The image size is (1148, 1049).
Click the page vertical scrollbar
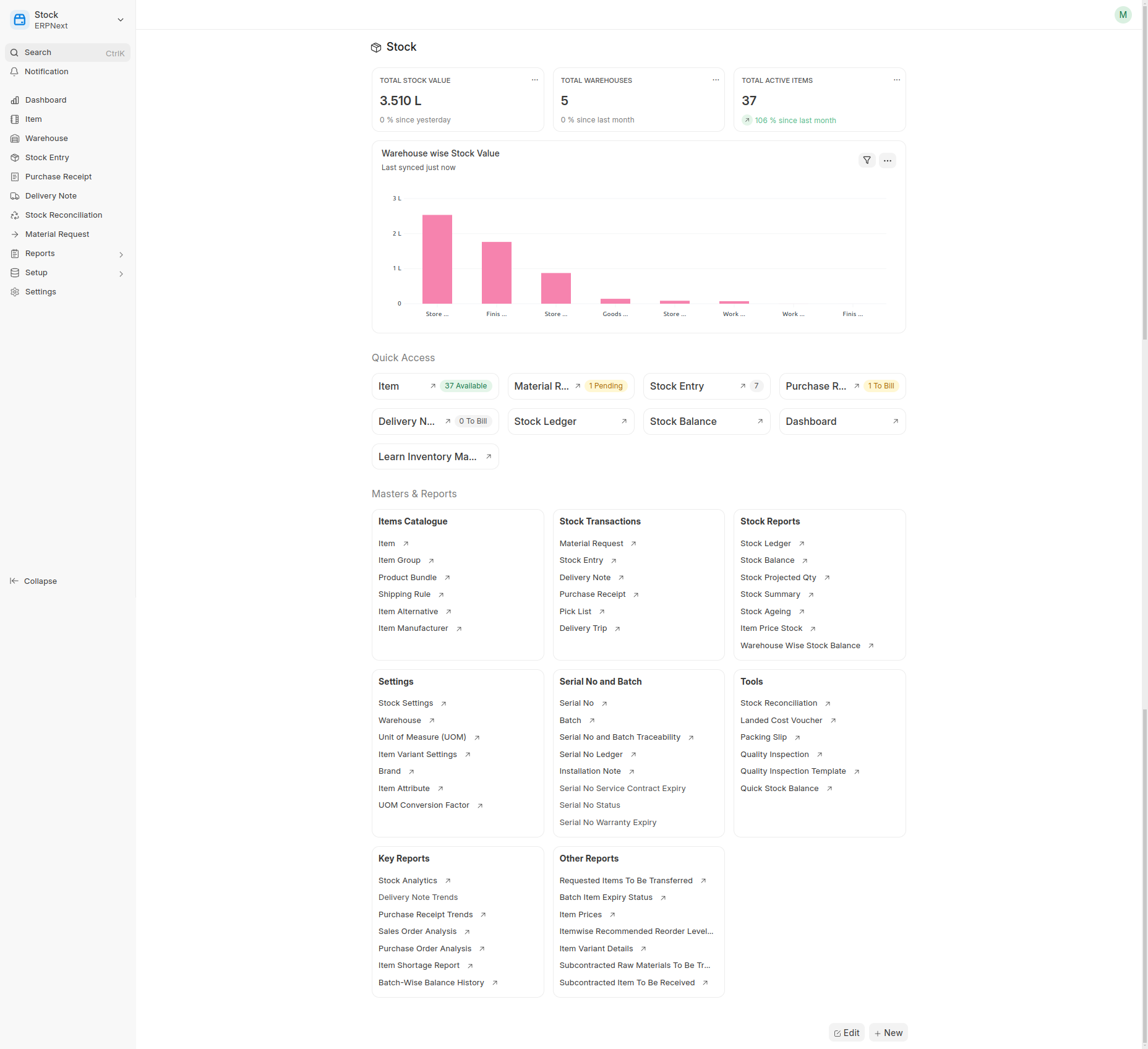click(x=1144, y=186)
